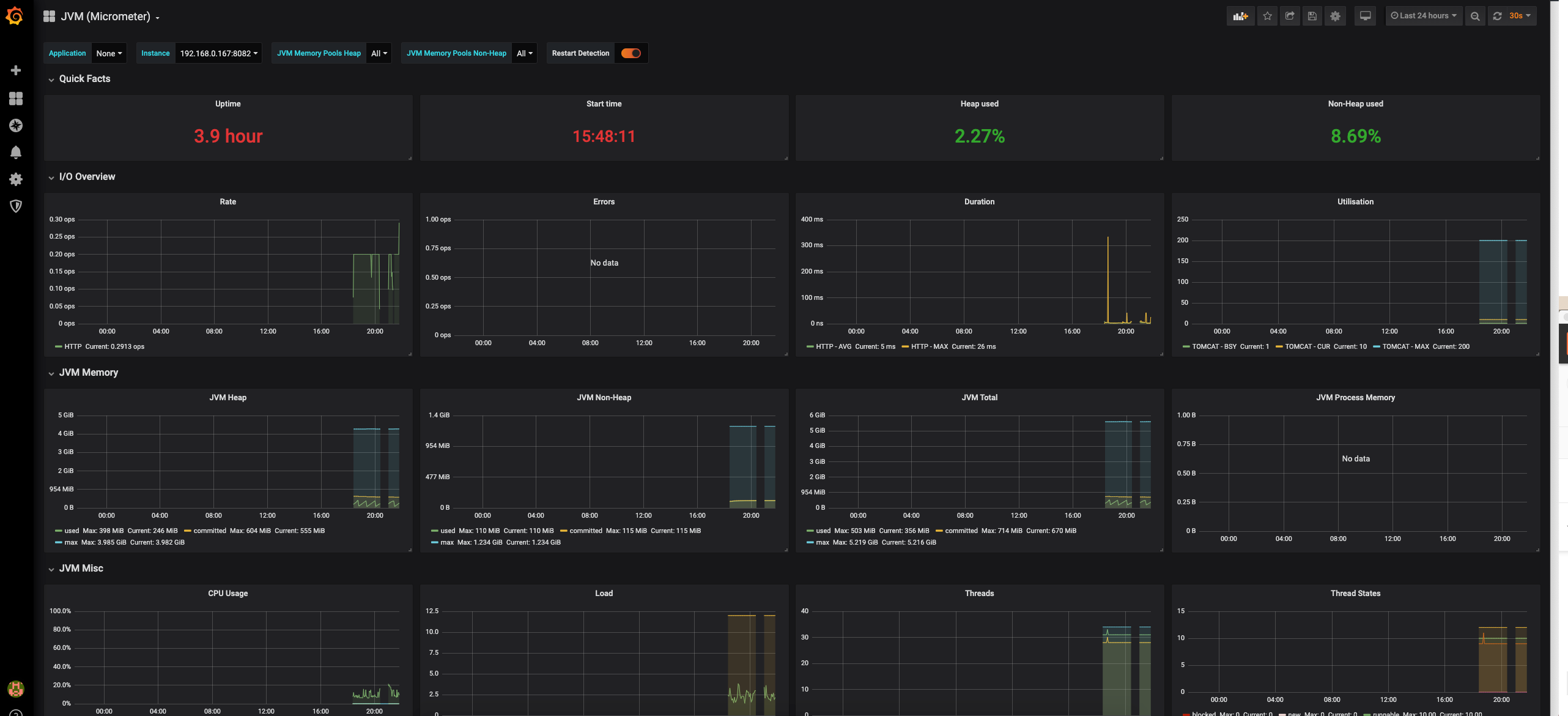The height and width of the screenshot is (716, 1568).
Task: Click the dashboard settings gear icon
Action: 1336,15
